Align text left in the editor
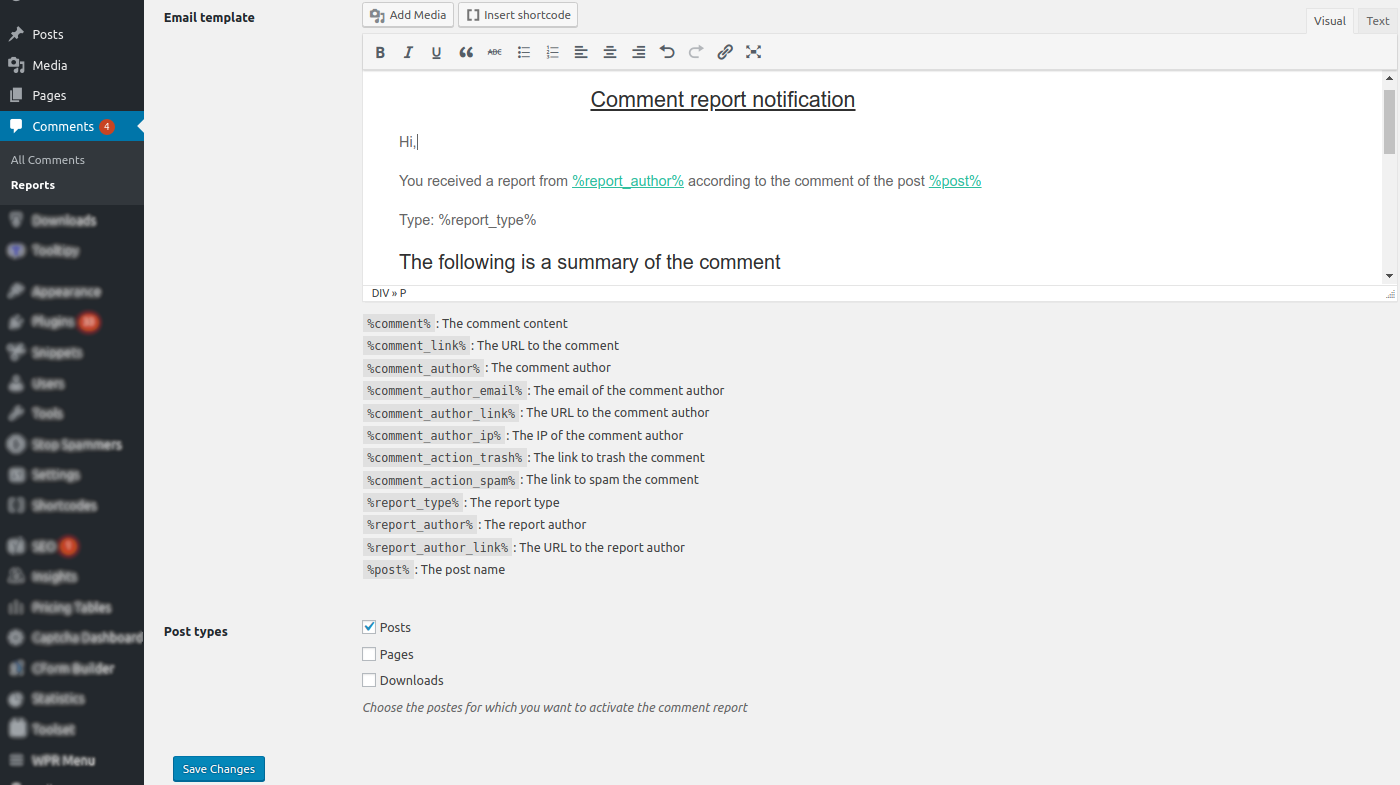The width and height of the screenshot is (1400, 785). click(x=581, y=53)
